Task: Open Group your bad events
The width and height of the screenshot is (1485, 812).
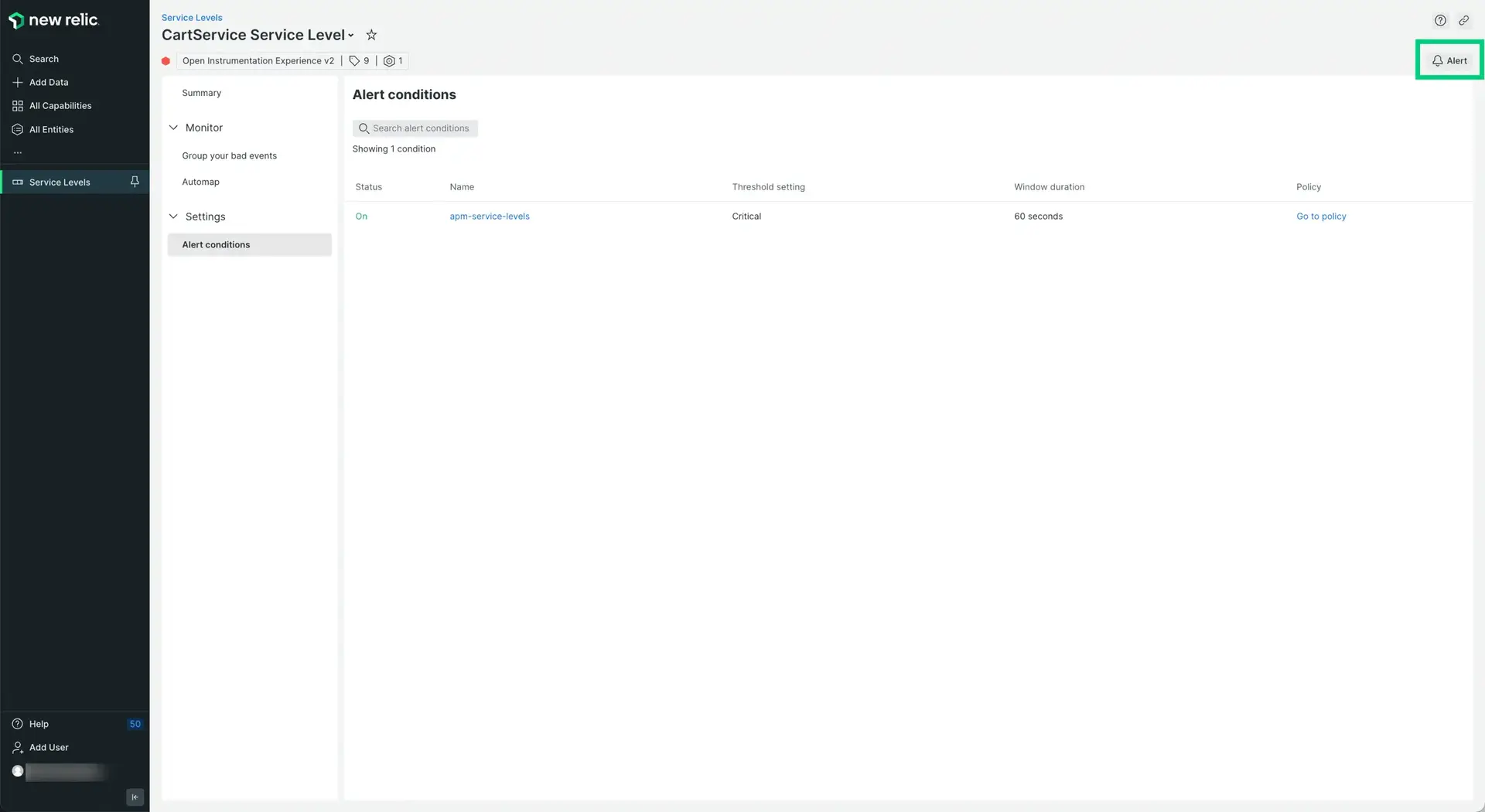Action: [229, 155]
